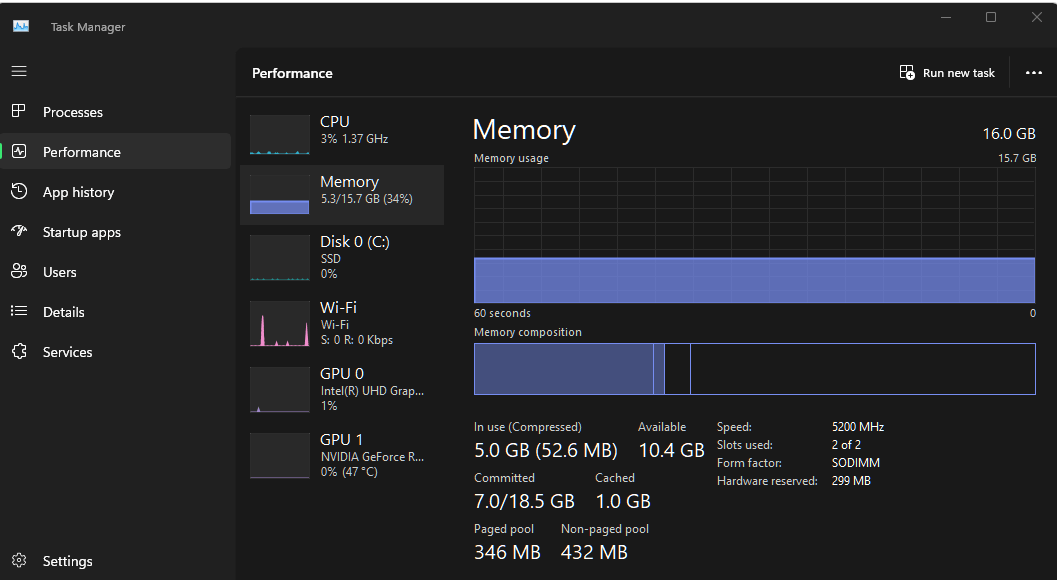Click the 432 MB non-paged pool value

[594, 552]
